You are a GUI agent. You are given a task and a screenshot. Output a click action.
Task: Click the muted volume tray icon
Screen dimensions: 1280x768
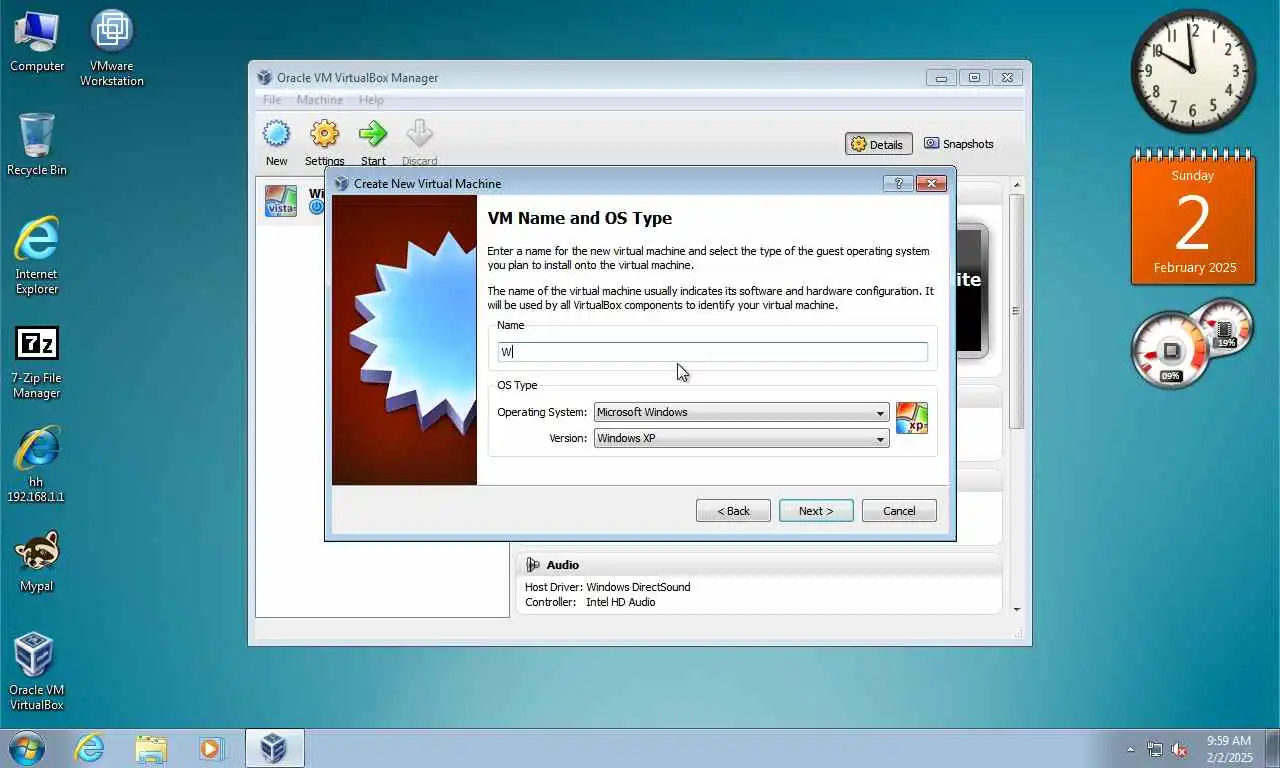pos(1180,749)
